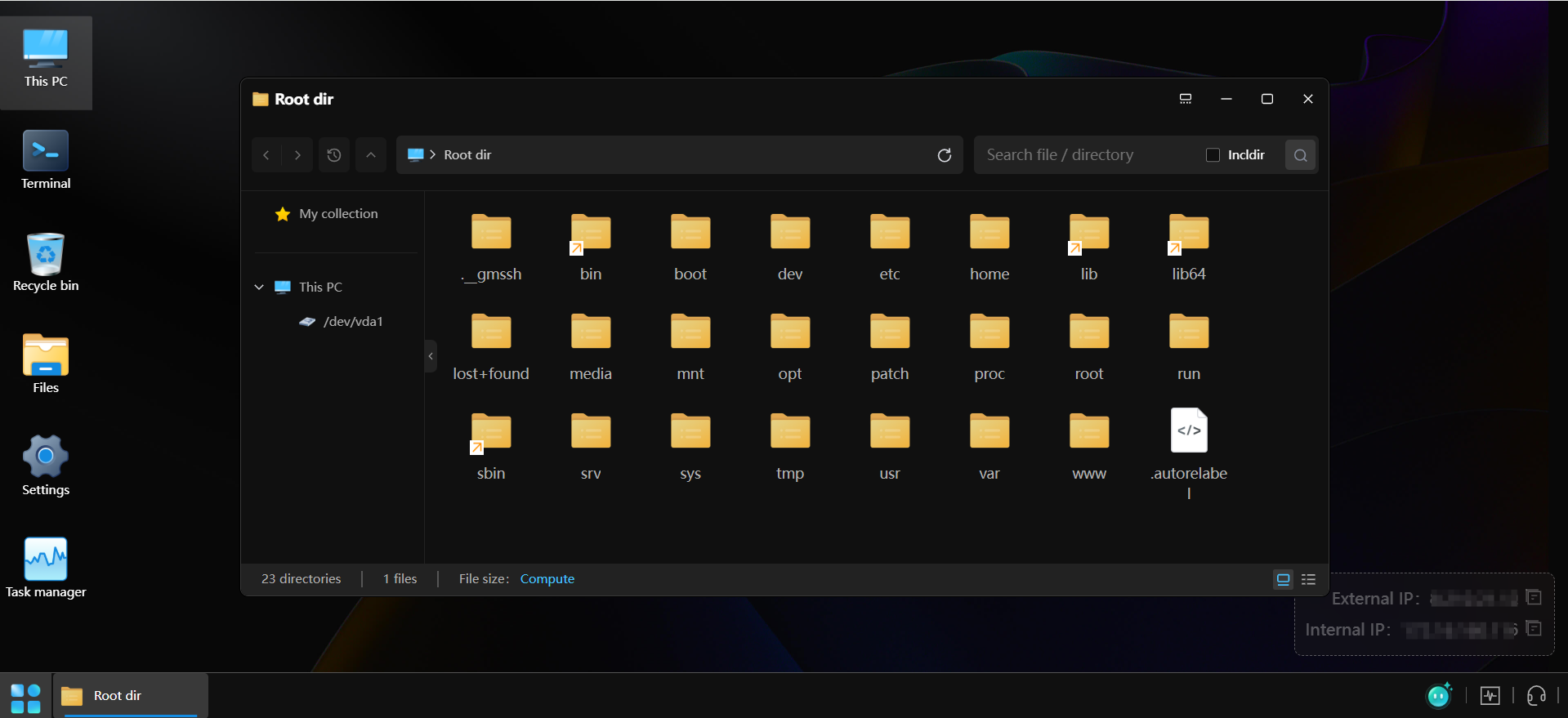Collapse the This PC tree node
Viewport: 1568px width, 718px height.
pos(259,288)
